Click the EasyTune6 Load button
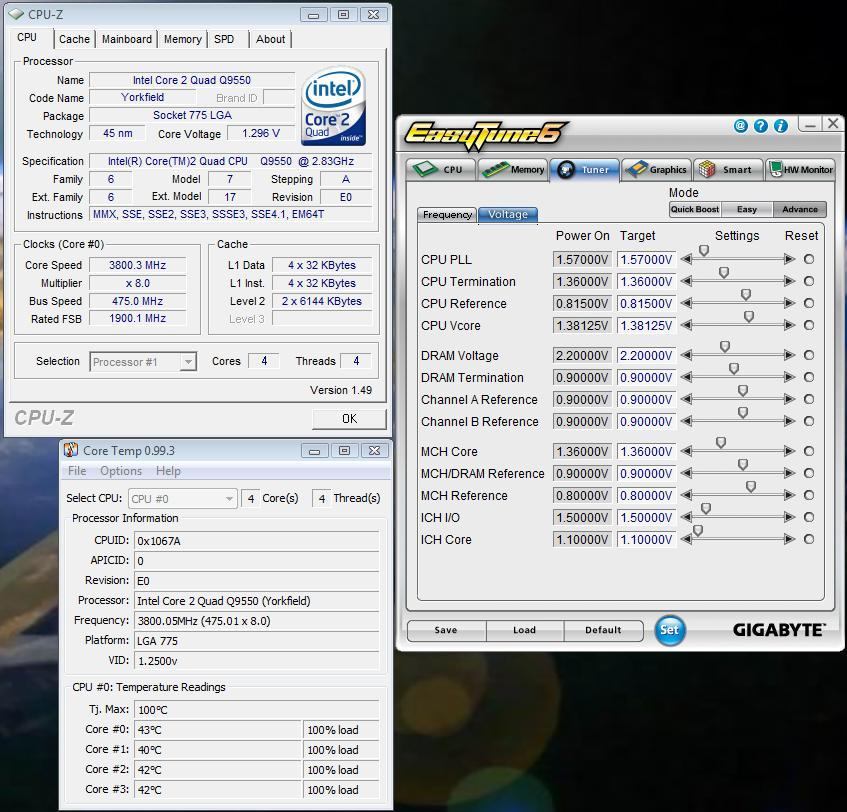Viewport: 847px width, 812px height. coord(525,630)
